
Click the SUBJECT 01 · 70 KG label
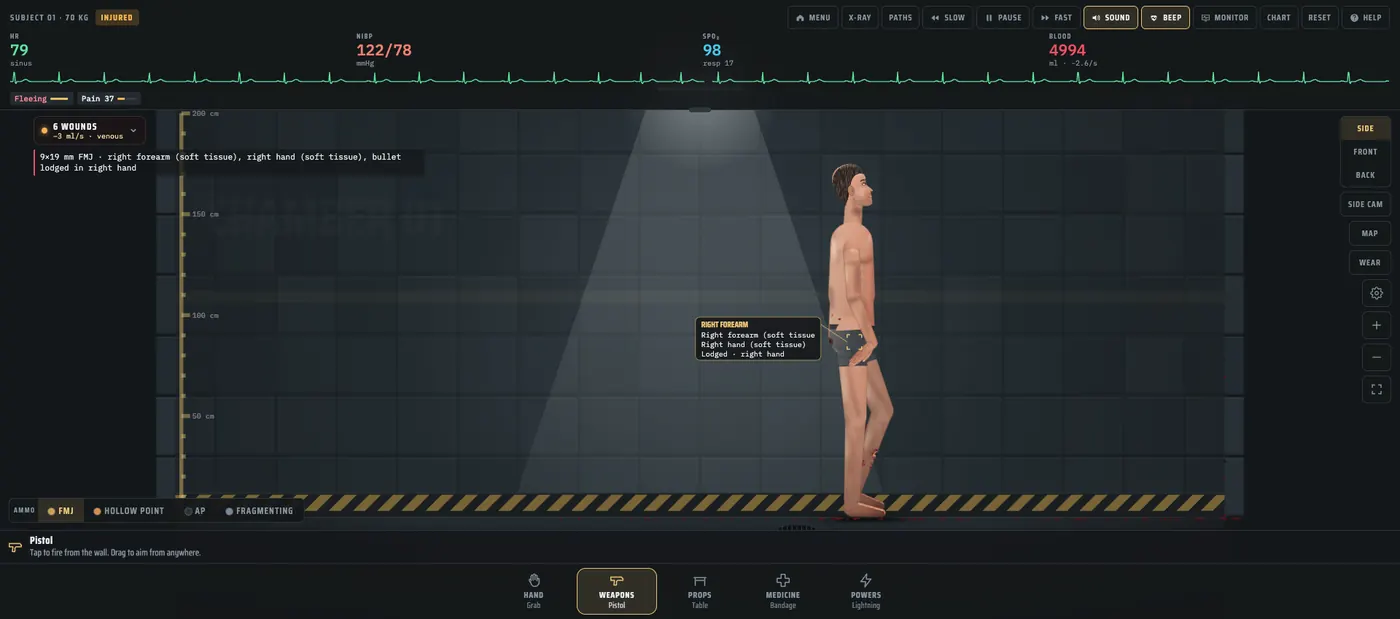pos(49,17)
